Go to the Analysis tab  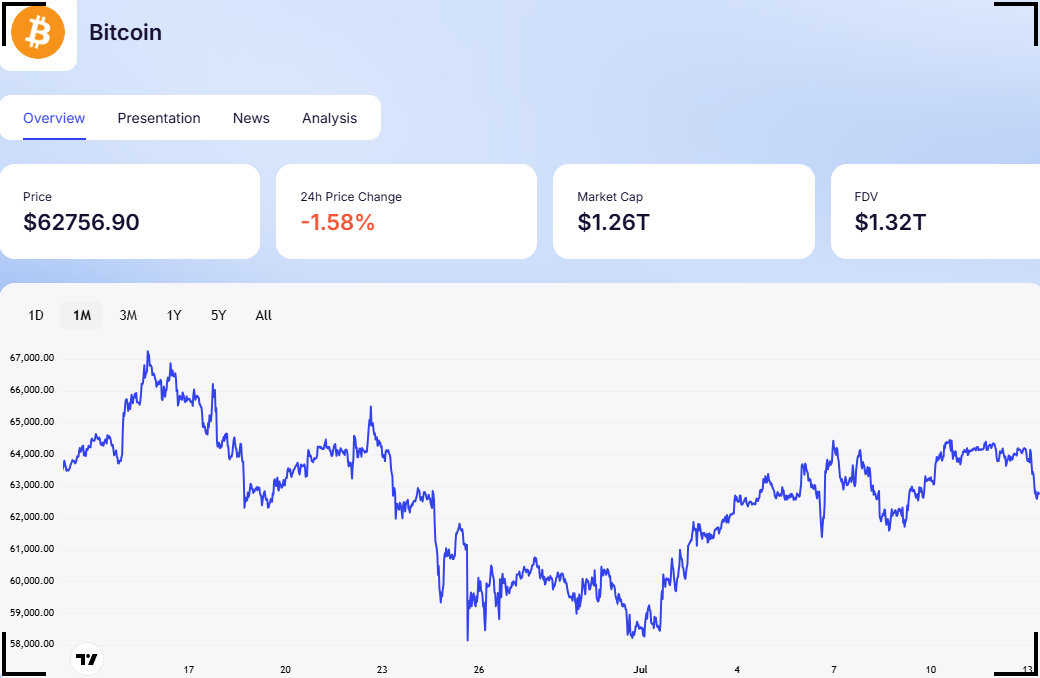click(x=330, y=118)
